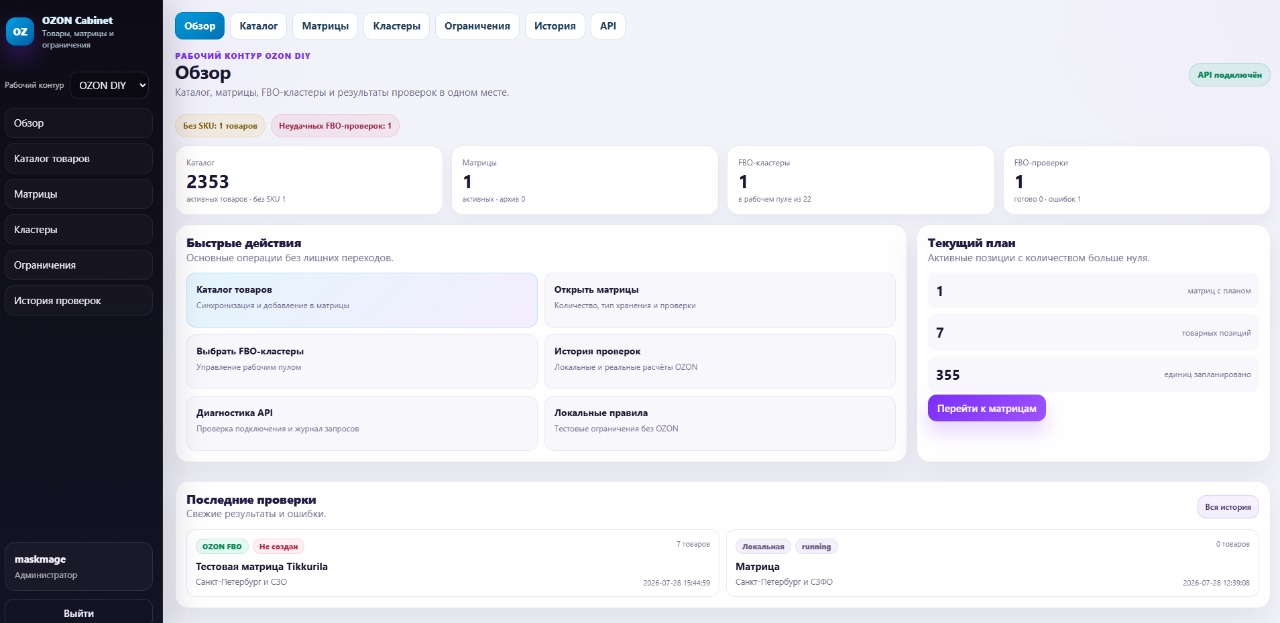Click the timestamp 2026-07-28 15:44:59

click(676, 582)
